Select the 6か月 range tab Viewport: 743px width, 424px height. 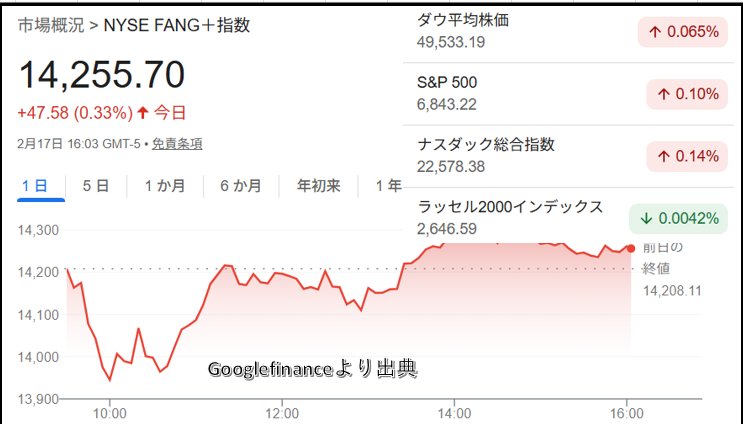[x=241, y=186]
